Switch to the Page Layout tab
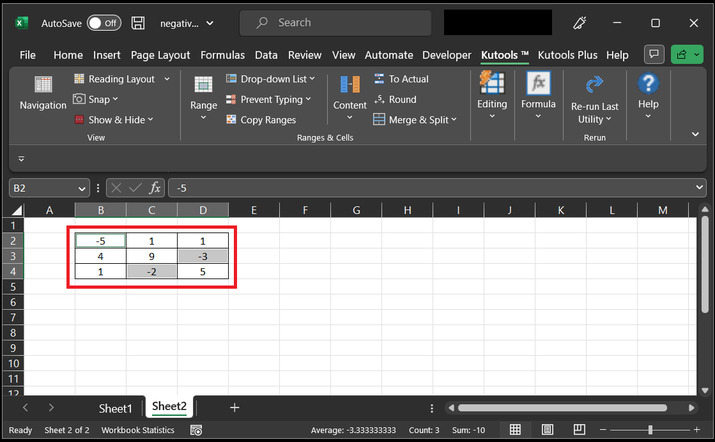715x442 pixels. (160, 55)
